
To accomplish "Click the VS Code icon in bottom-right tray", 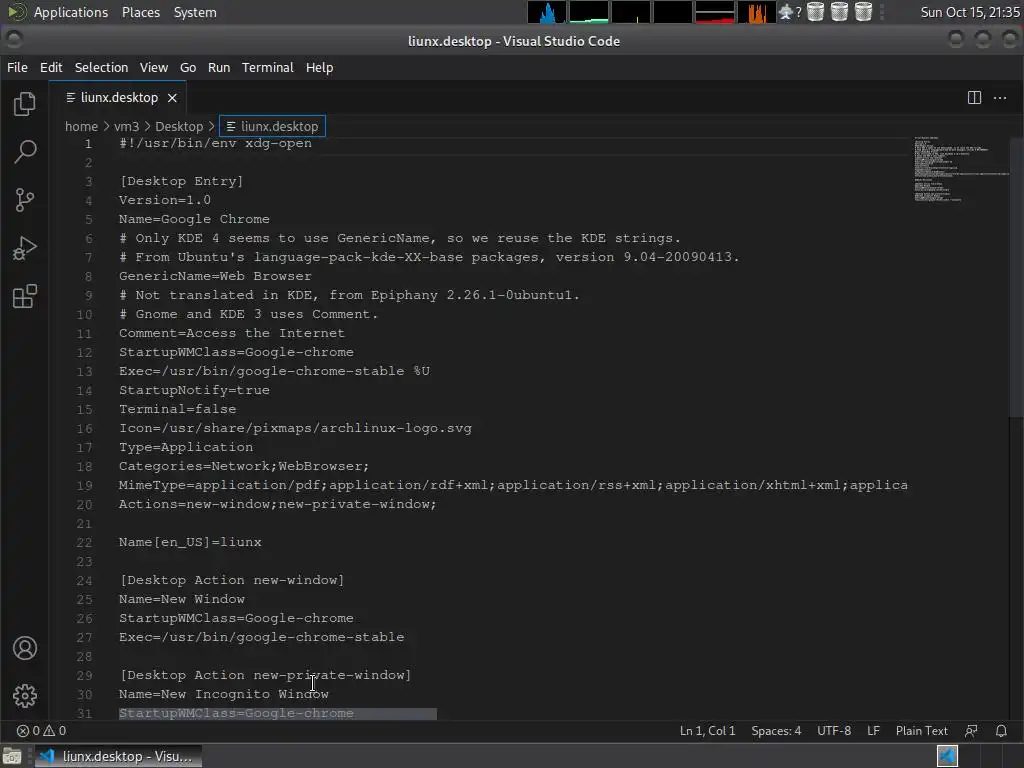I will [x=947, y=756].
